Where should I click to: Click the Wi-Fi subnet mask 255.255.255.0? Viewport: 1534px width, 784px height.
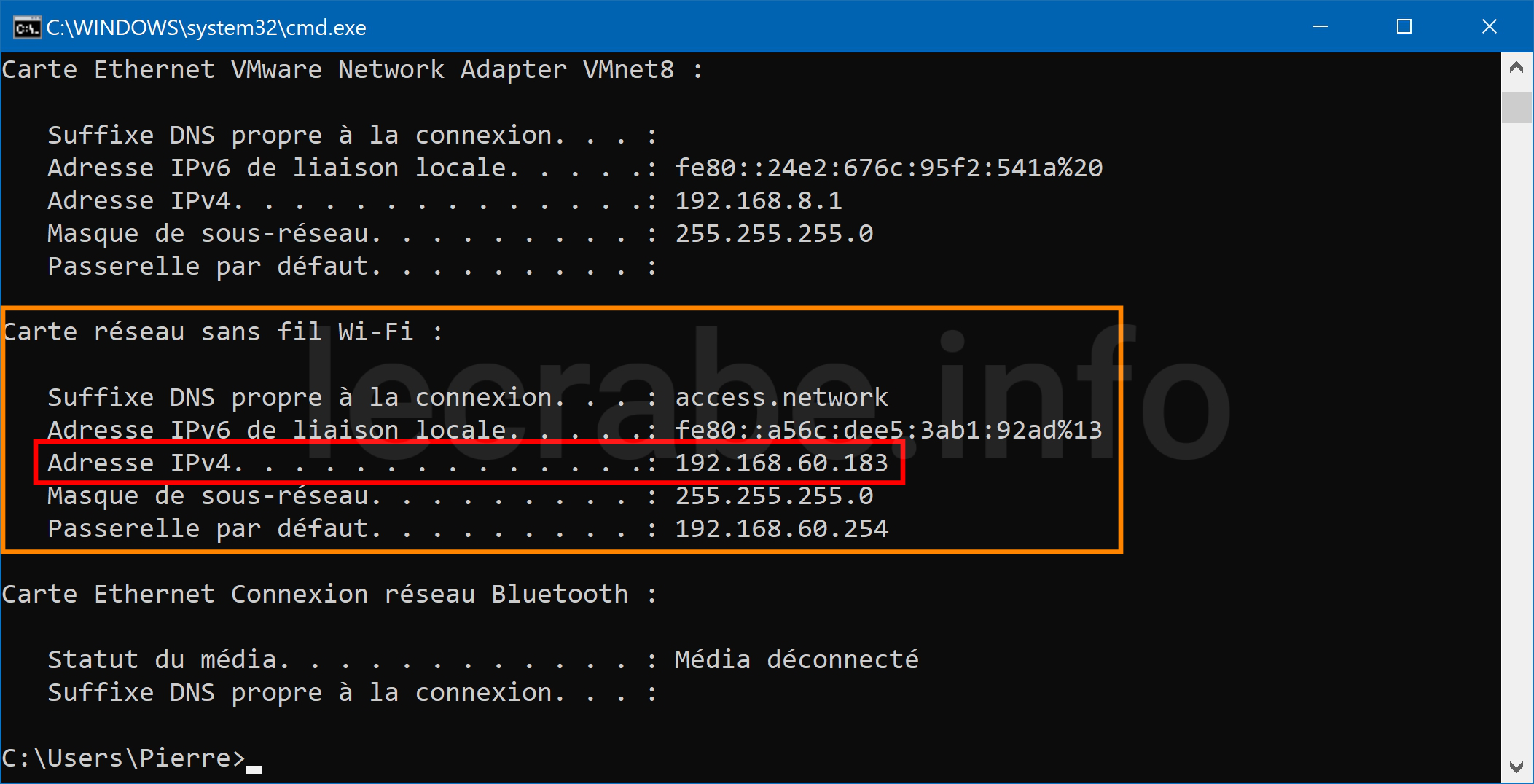(774, 495)
